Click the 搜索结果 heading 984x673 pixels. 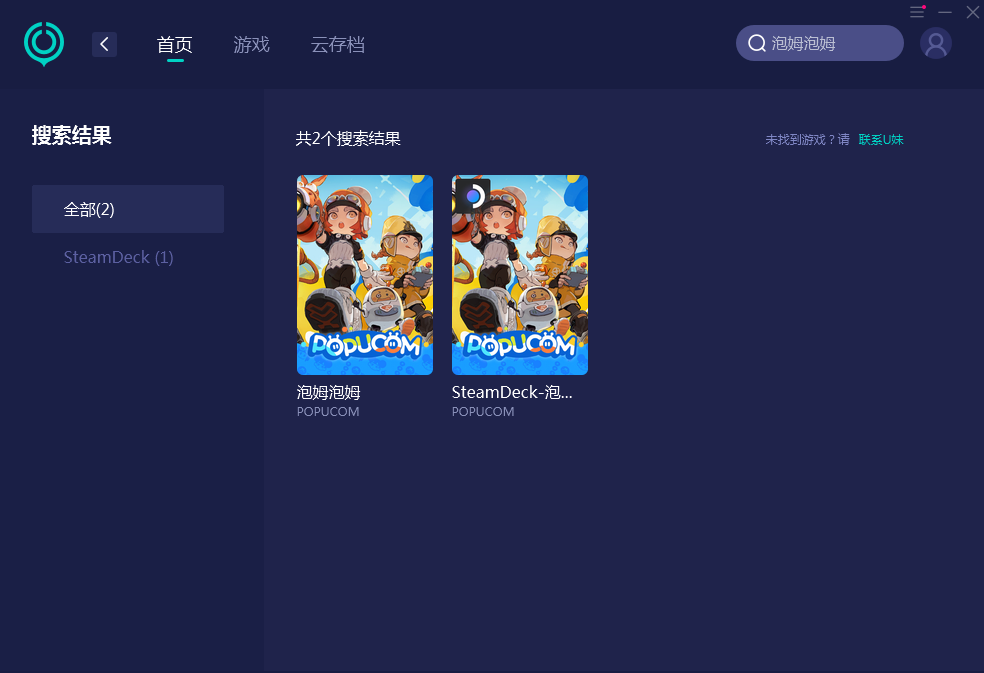(x=72, y=136)
